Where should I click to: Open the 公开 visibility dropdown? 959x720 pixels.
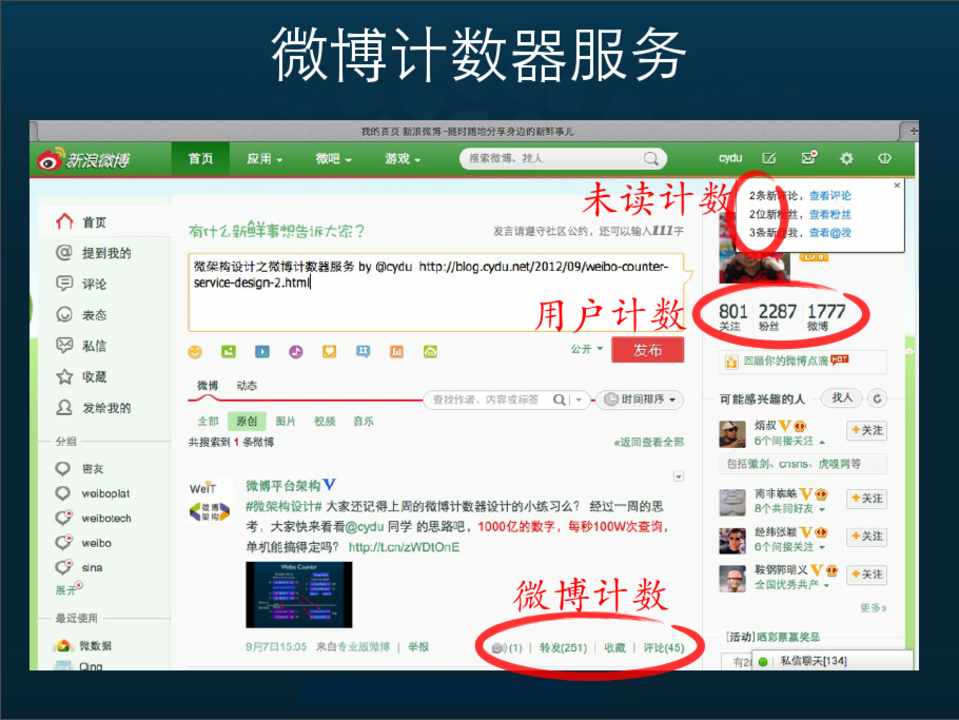[587, 350]
